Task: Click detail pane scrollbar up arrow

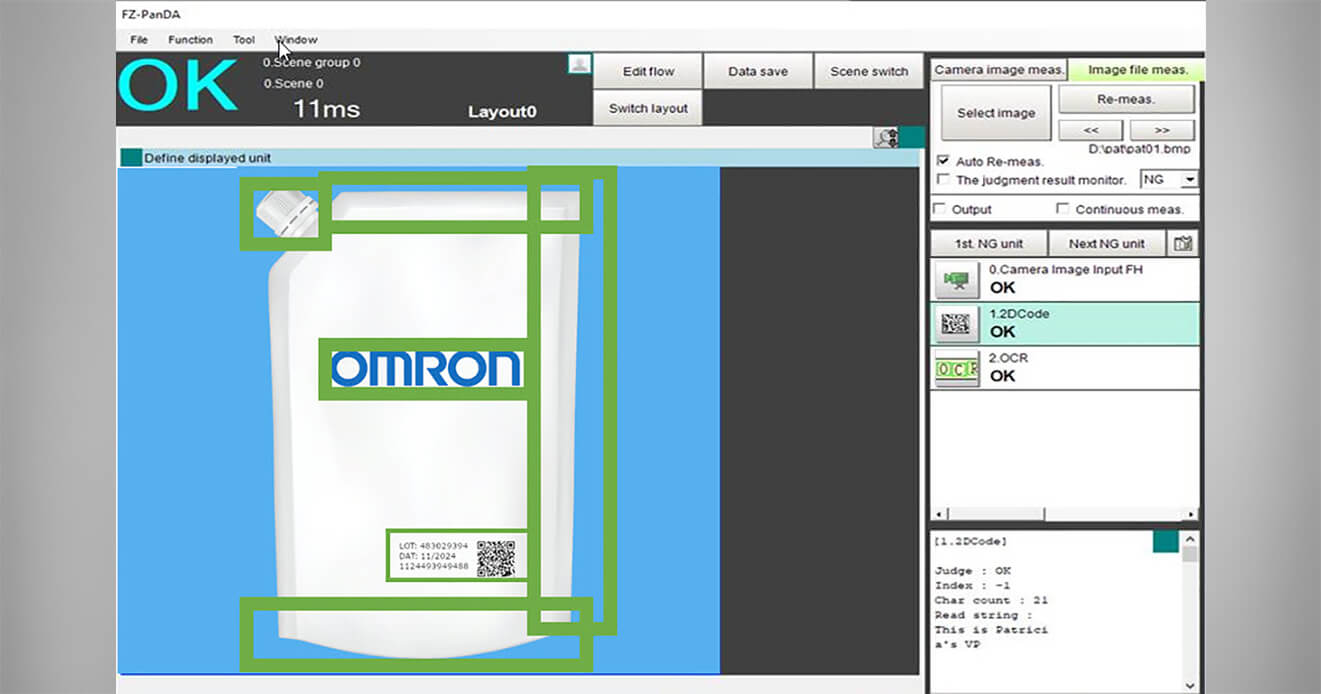Action: pyautogui.click(x=1189, y=538)
